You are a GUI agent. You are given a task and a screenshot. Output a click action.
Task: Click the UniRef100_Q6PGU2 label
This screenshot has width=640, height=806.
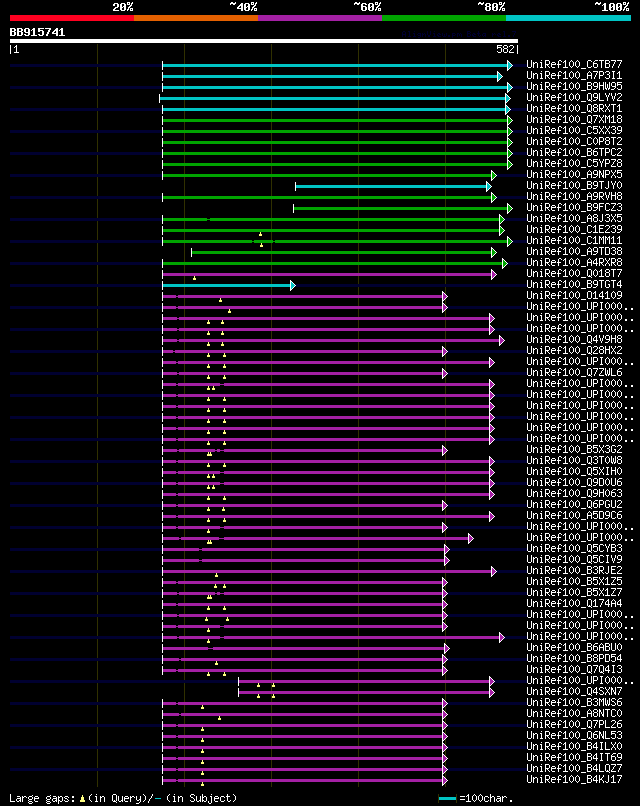[x=574, y=504]
